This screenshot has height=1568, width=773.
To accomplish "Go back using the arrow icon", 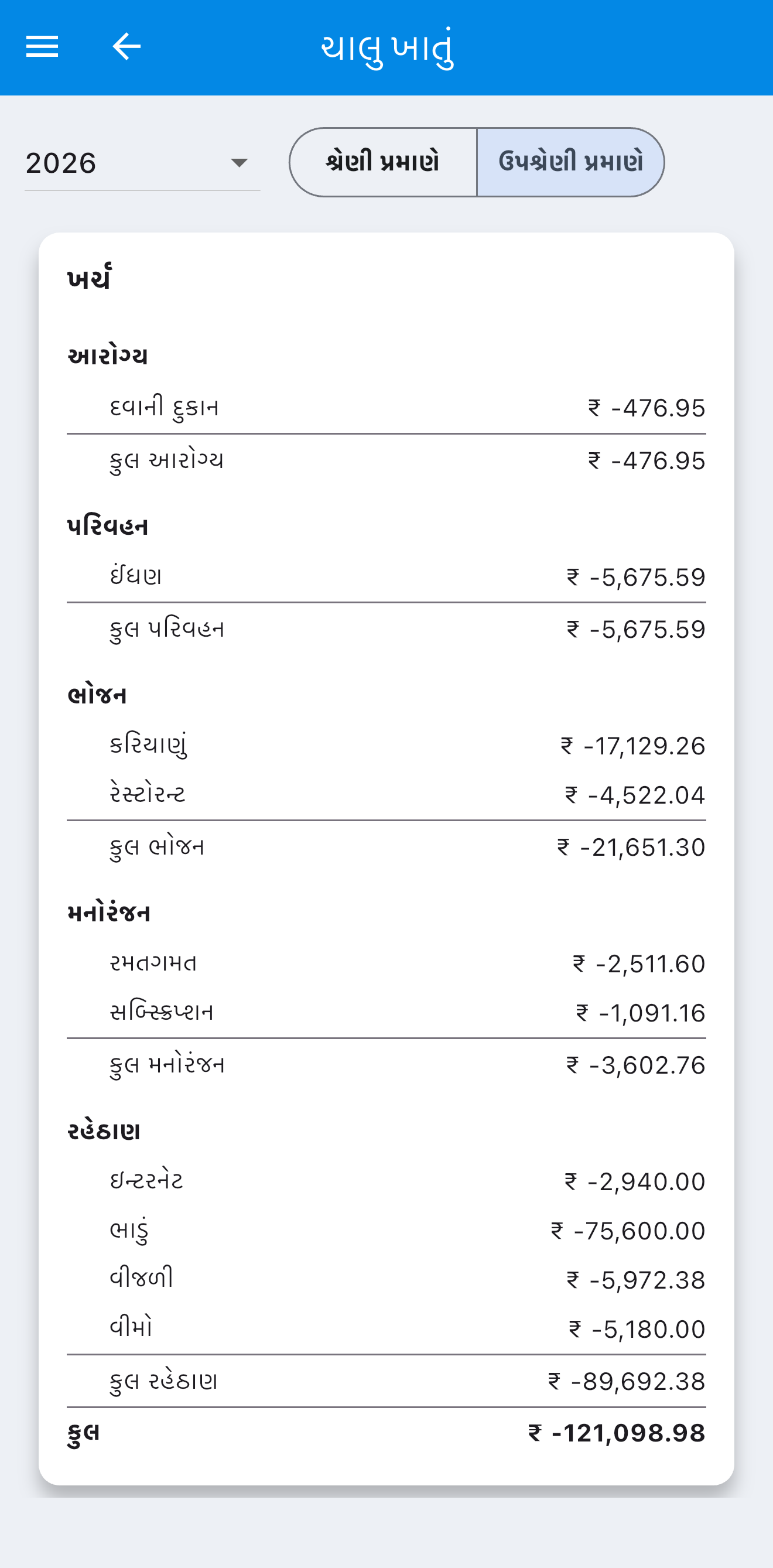I will [x=126, y=47].
